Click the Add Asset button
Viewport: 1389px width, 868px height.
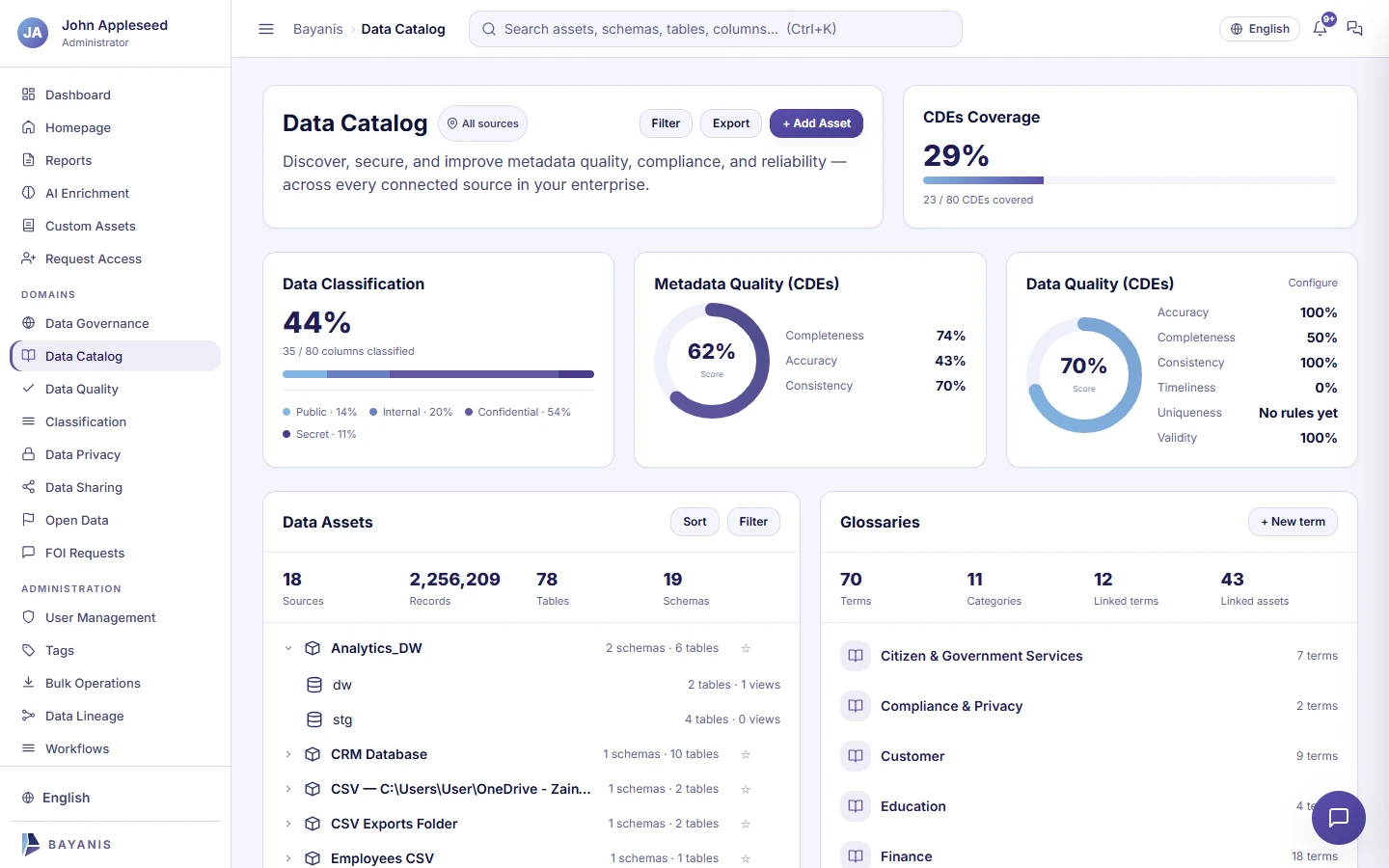(x=816, y=123)
